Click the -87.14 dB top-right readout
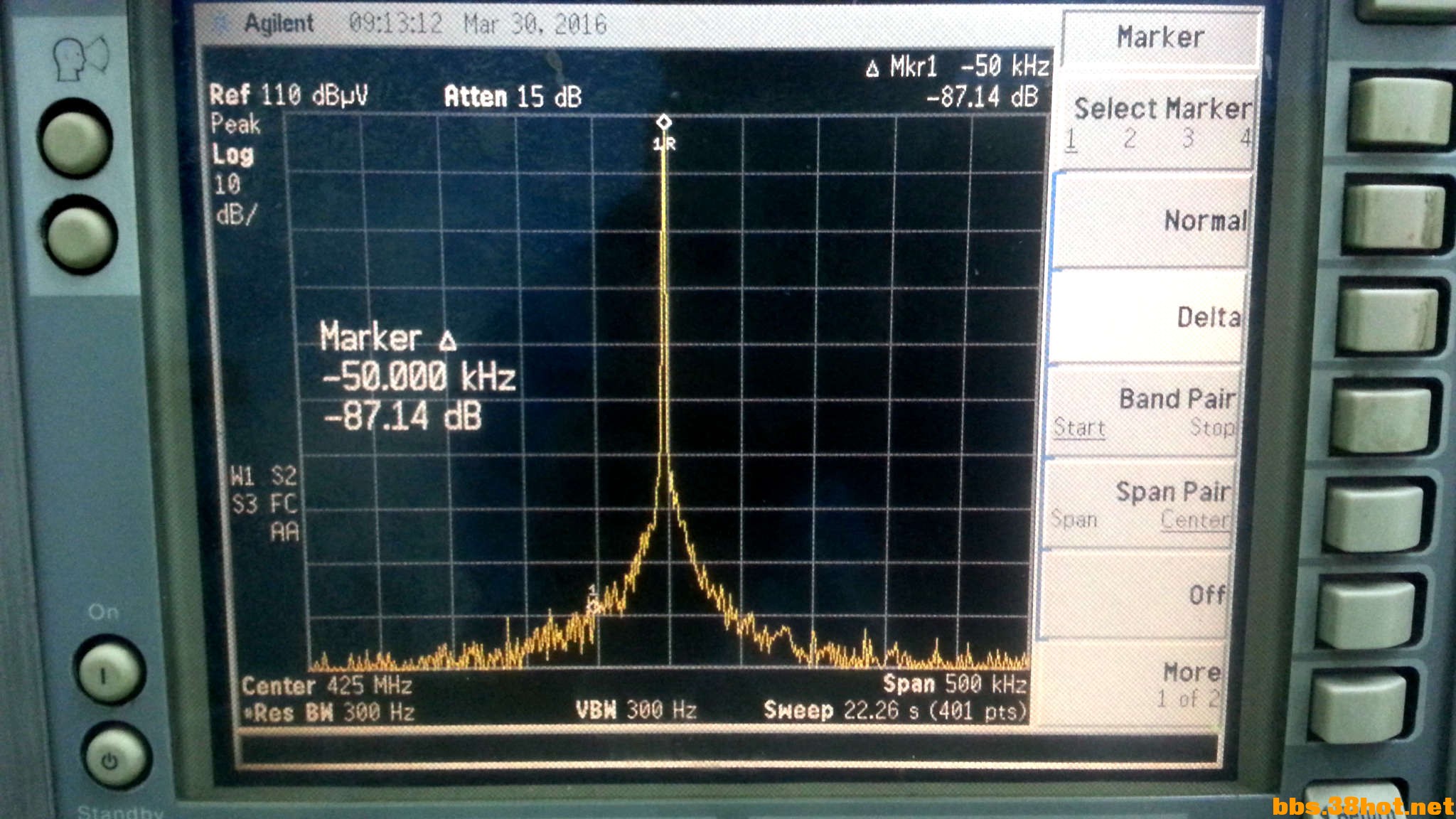The image size is (1456, 819). 982,96
